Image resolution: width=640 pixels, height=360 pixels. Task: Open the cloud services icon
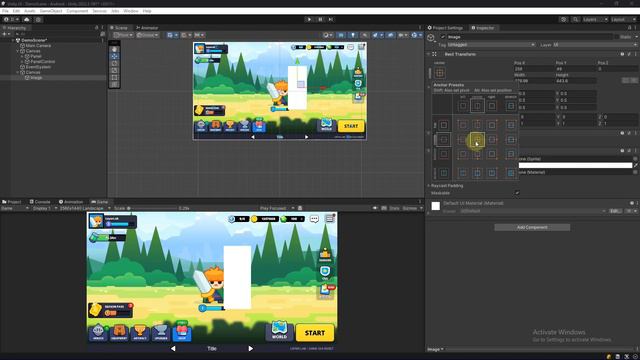[27, 19]
